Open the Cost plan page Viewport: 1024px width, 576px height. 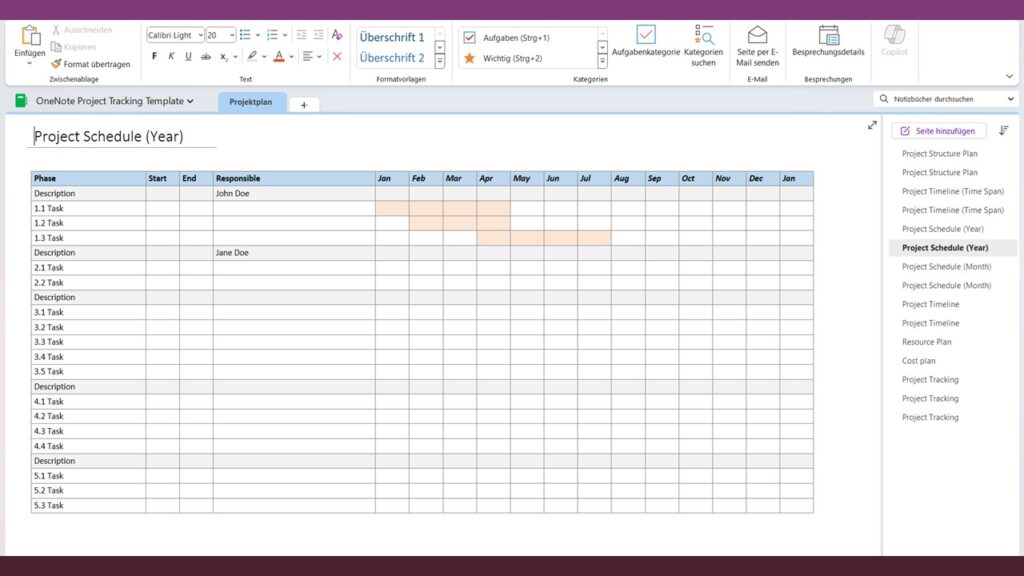pos(918,360)
